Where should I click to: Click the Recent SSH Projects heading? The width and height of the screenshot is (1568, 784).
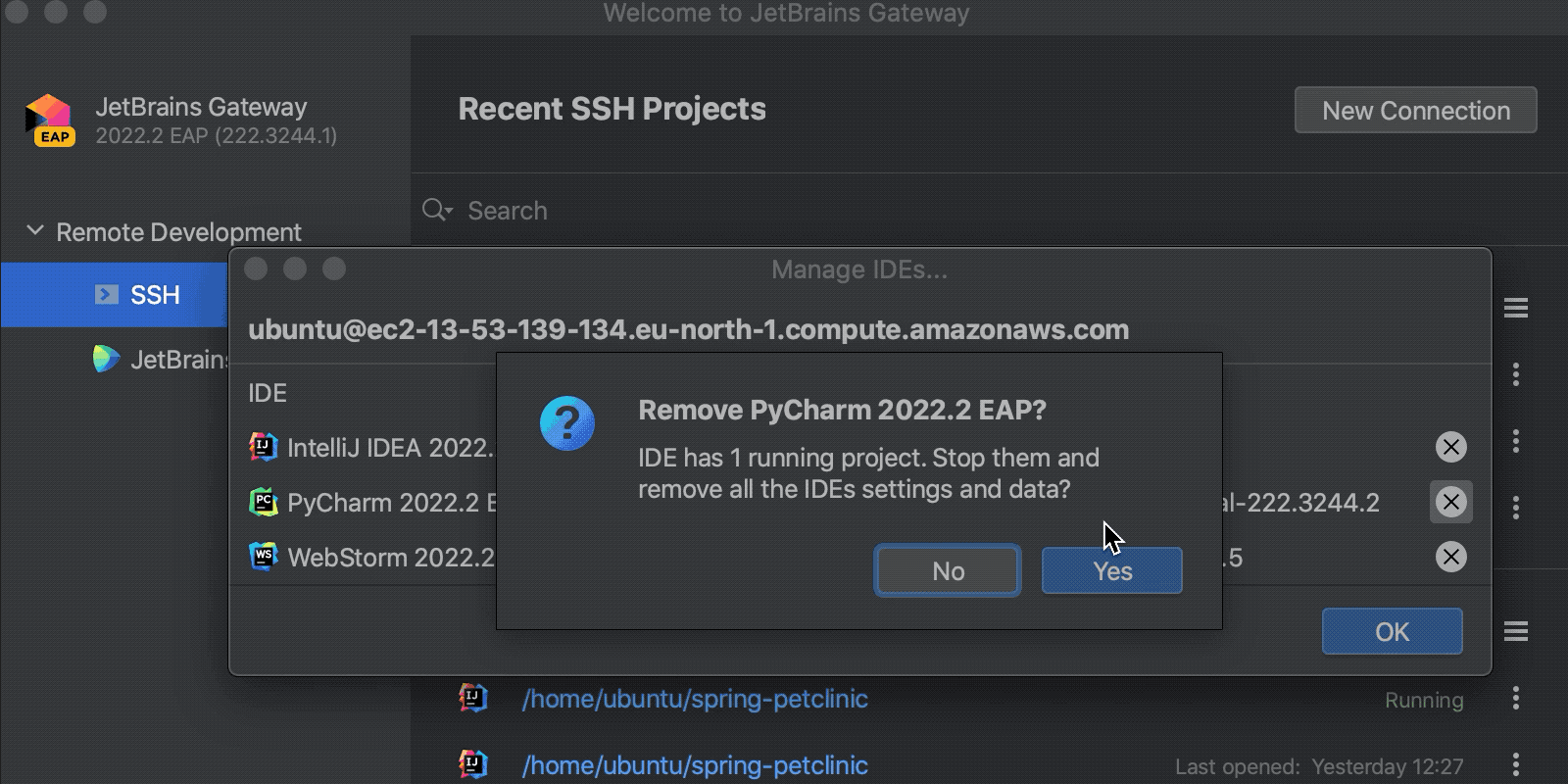click(612, 109)
